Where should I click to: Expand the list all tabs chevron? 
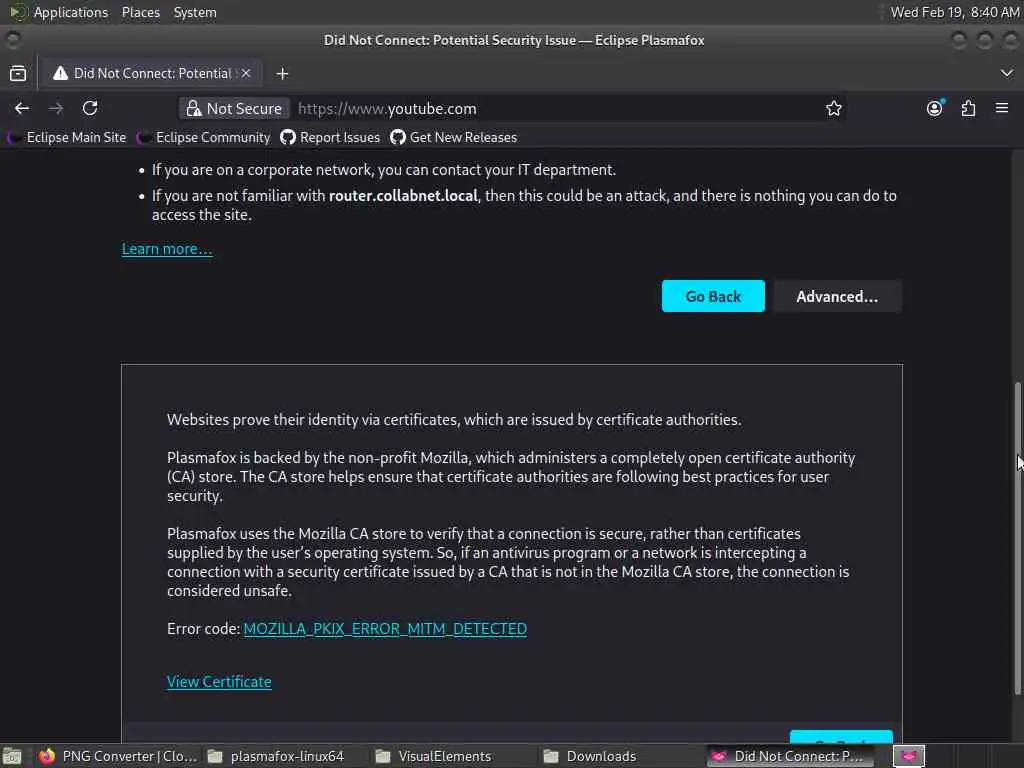pyautogui.click(x=1006, y=73)
